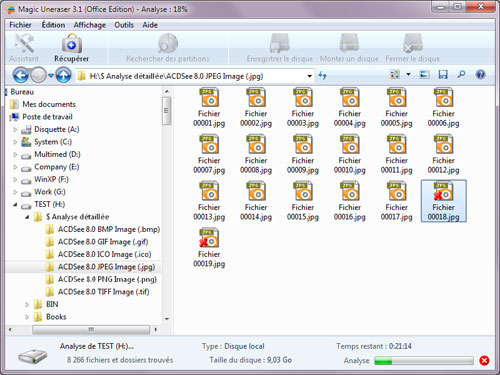Select file Fichier 00012.jpg
This screenshot has width=500, height=375.
pyautogui.click(x=443, y=154)
